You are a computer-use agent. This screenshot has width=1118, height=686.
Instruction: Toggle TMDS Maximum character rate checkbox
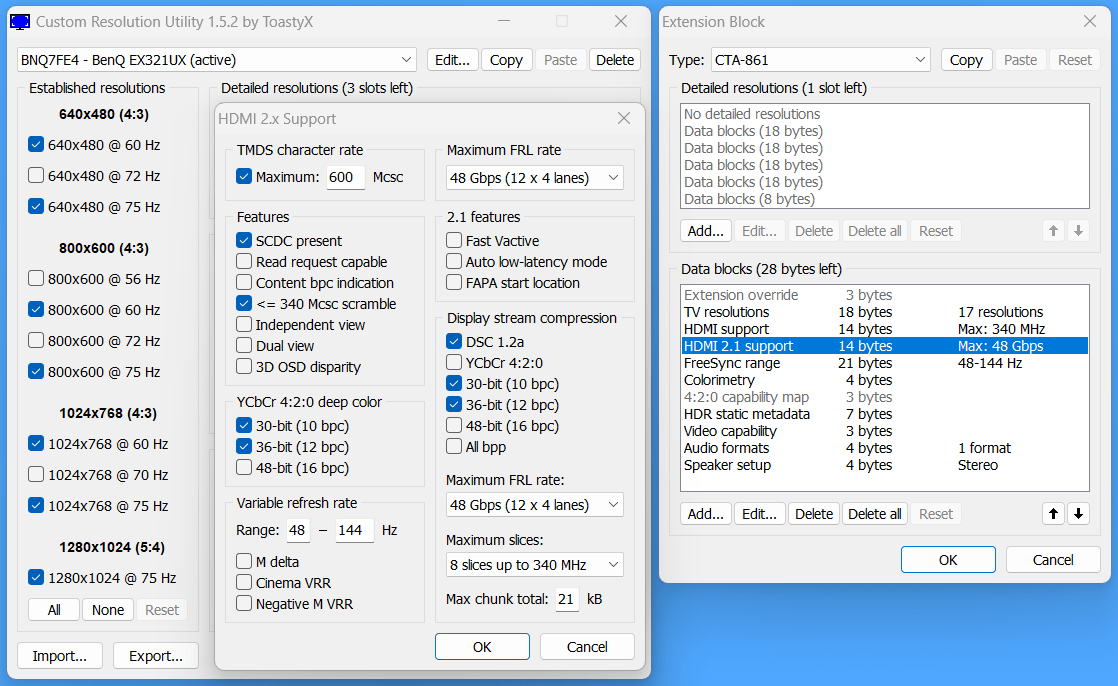244,176
